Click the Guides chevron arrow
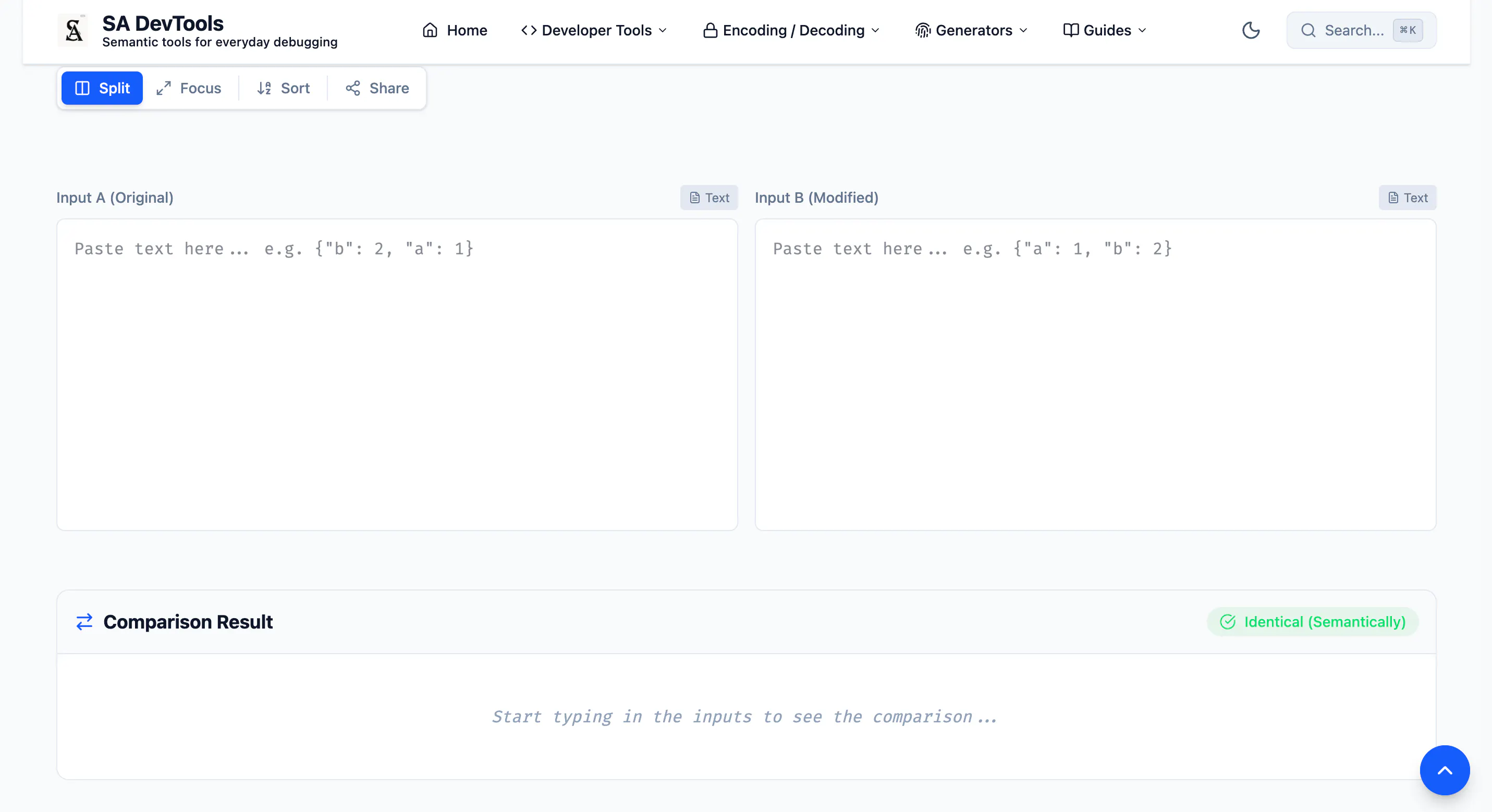This screenshot has height=812, width=1492. [x=1142, y=30]
